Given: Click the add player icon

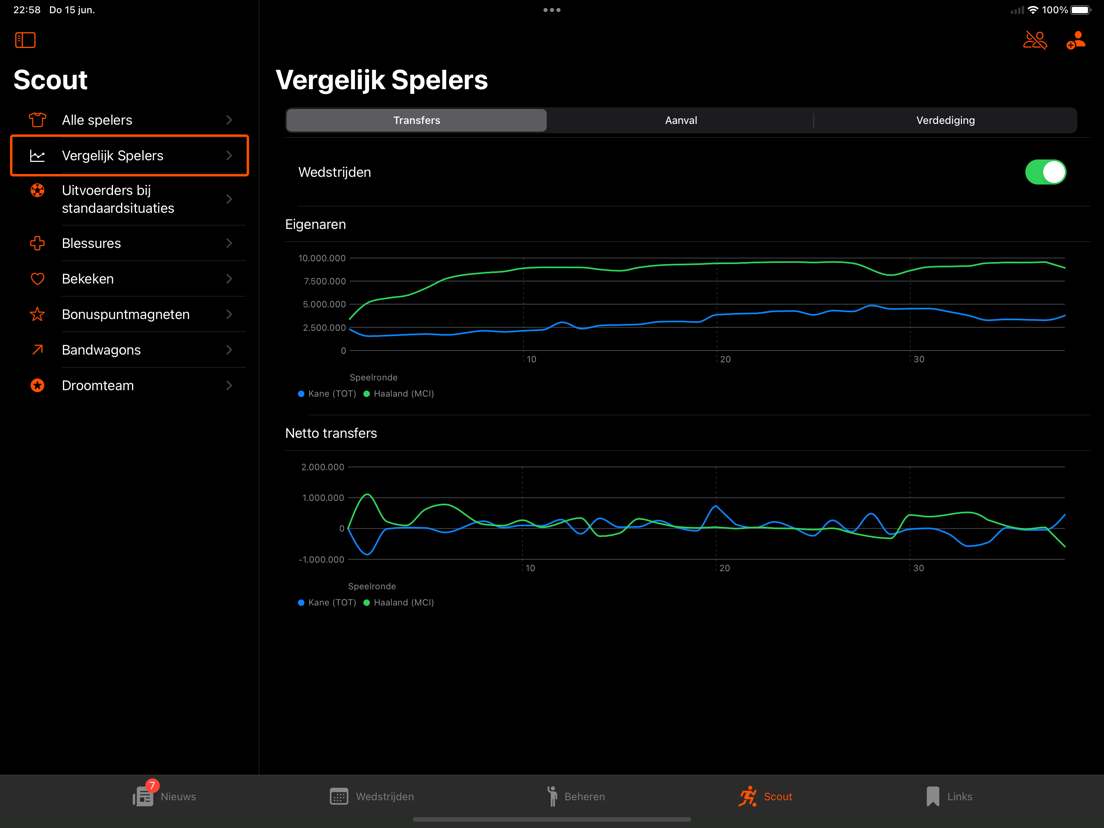Looking at the screenshot, I should point(1075,40).
